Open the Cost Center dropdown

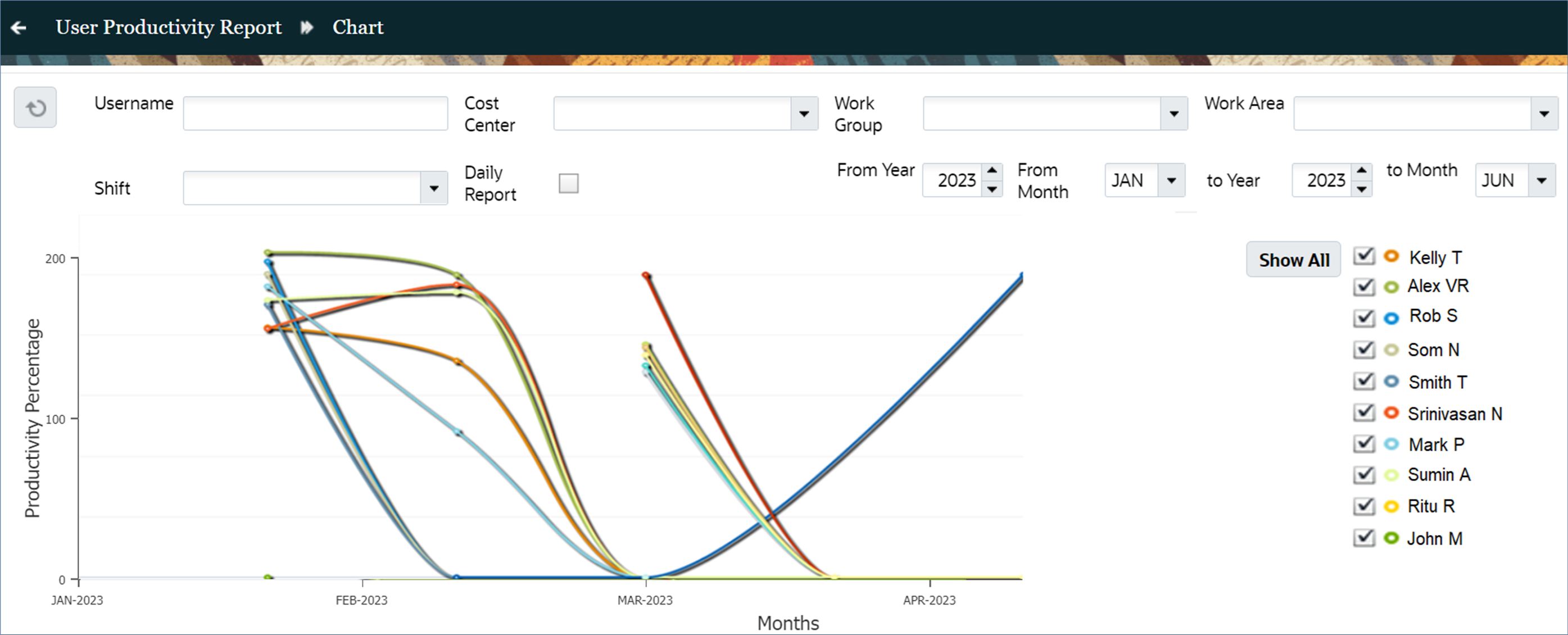point(805,114)
